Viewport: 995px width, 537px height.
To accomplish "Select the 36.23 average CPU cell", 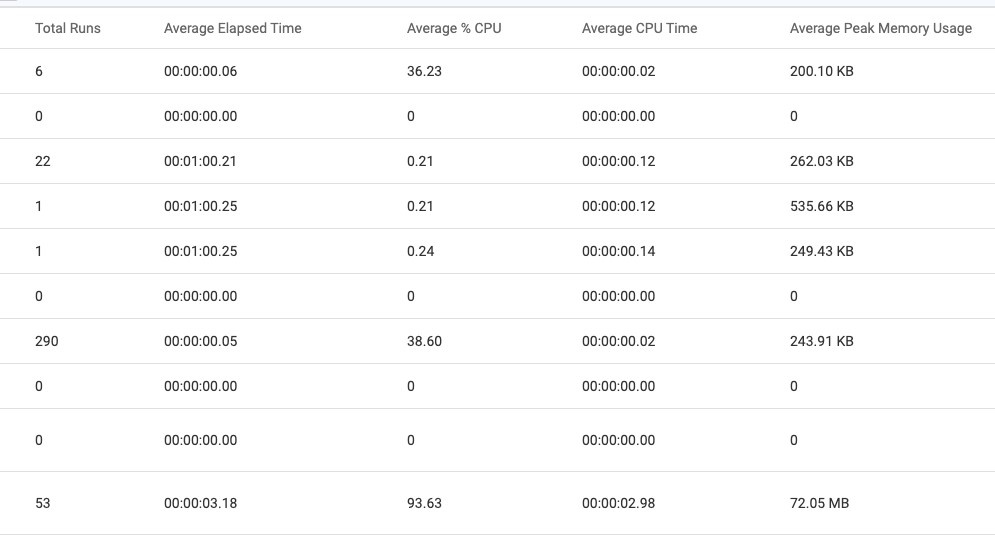I will [x=424, y=71].
